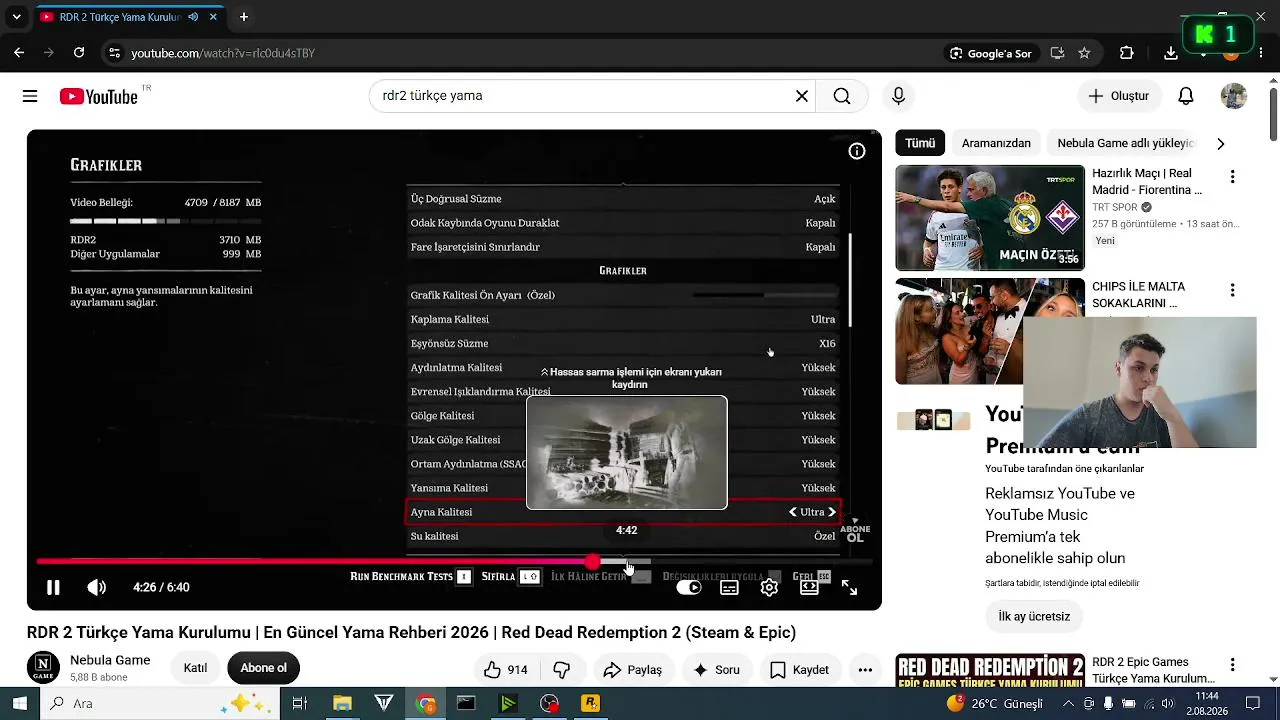Open the browser extensions puzzle icon
The width and height of the screenshot is (1280, 720).
click(1127, 53)
